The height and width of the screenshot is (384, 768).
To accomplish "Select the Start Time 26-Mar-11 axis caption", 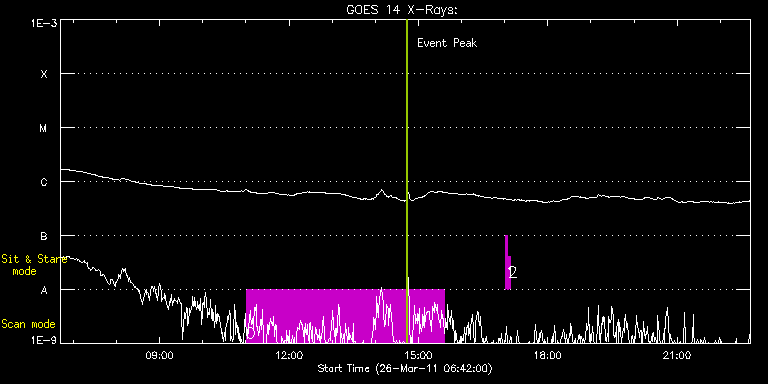I will (405, 368).
